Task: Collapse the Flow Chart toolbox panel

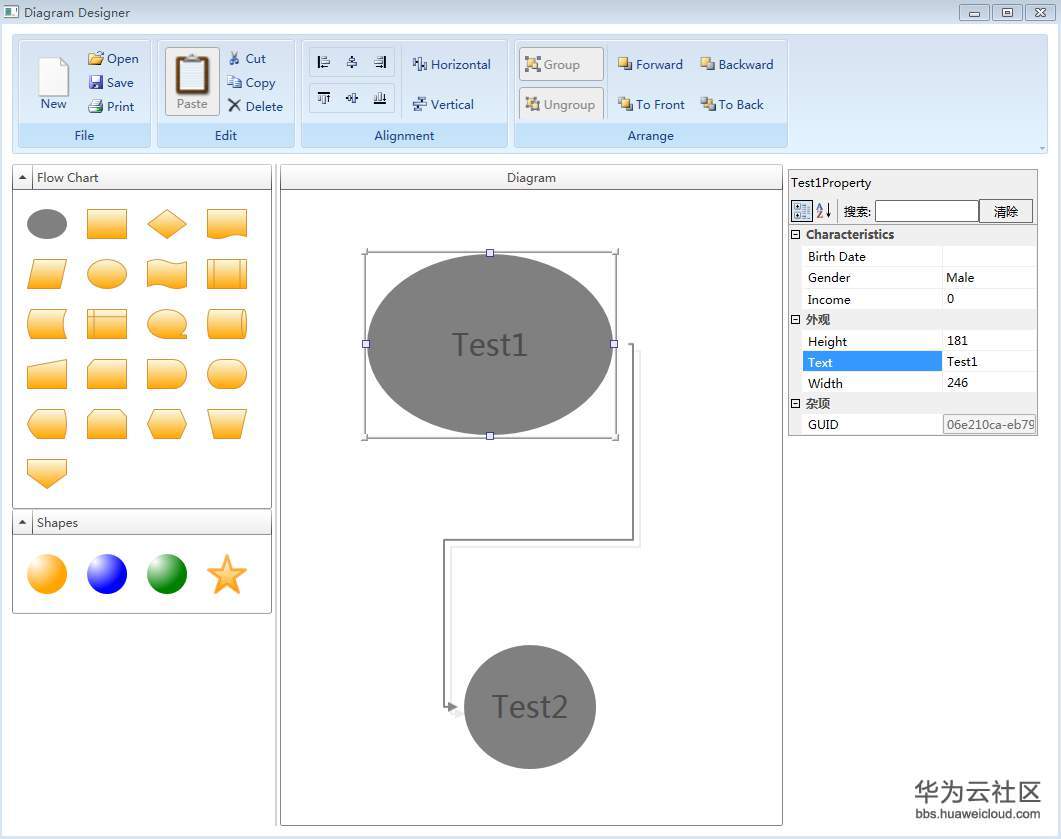Action: (x=22, y=178)
